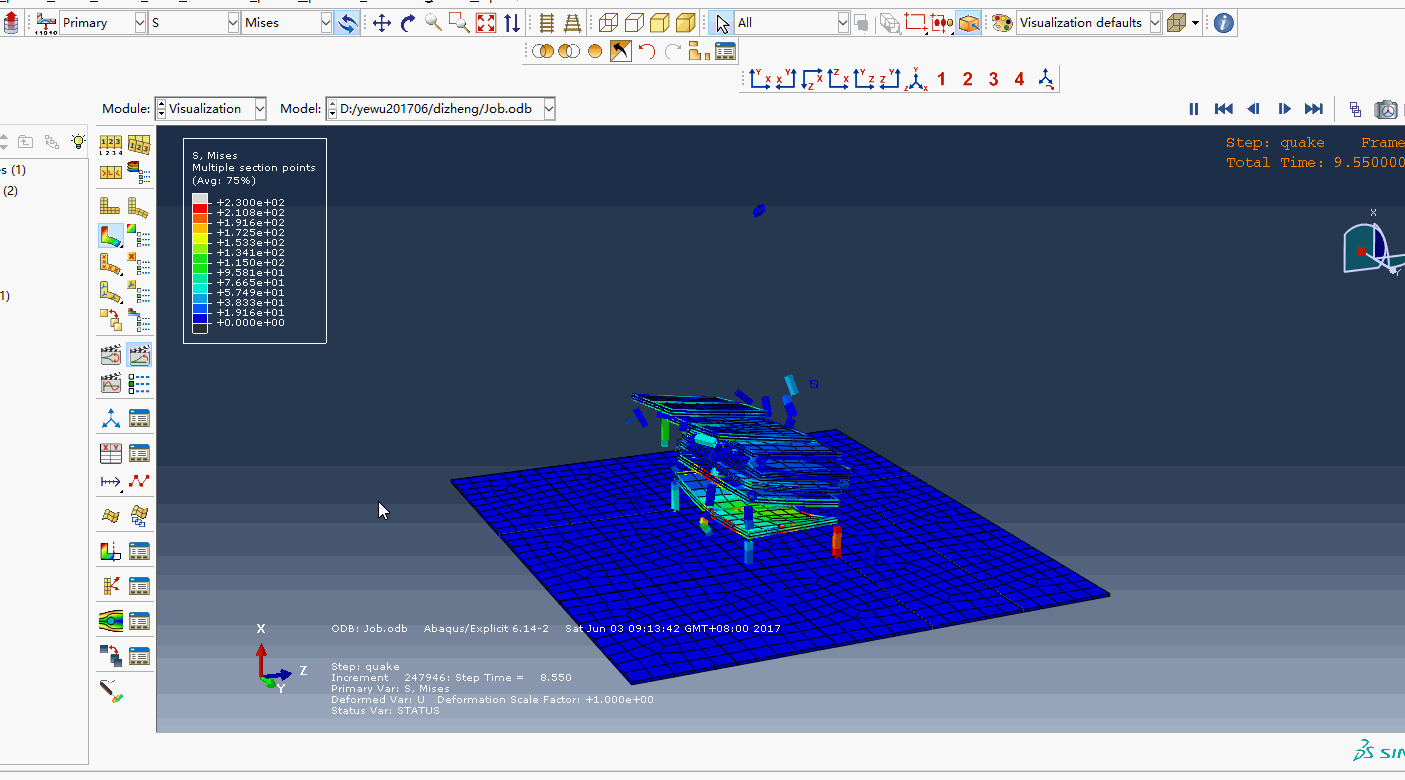Image resolution: width=1405 pixels, height=780 pixels.
Task: Click the Color Code palette icon
Action: [x=1002, y=23]
